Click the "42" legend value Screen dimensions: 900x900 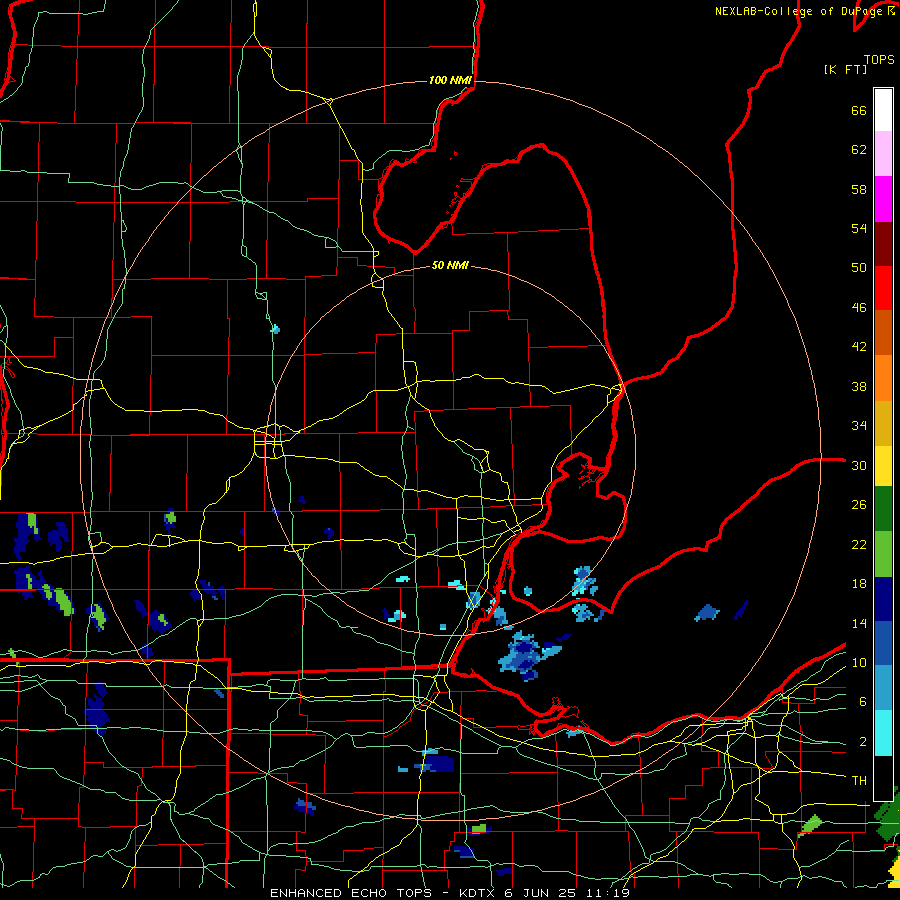point(859,347)
